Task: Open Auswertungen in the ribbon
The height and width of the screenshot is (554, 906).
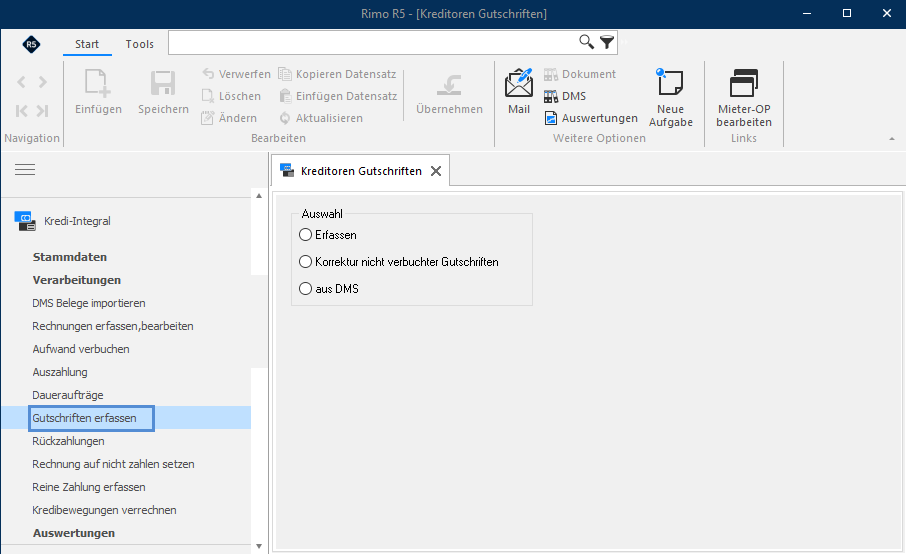Action: pos(591,118)
